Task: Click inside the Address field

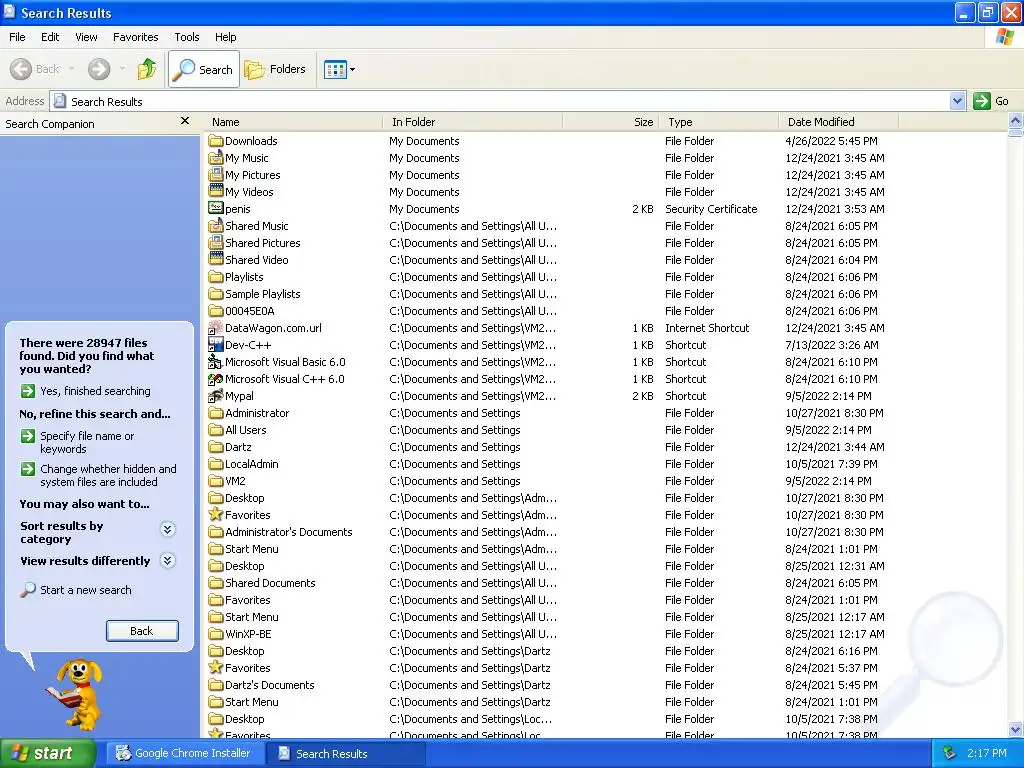Action: coord(500,101)
